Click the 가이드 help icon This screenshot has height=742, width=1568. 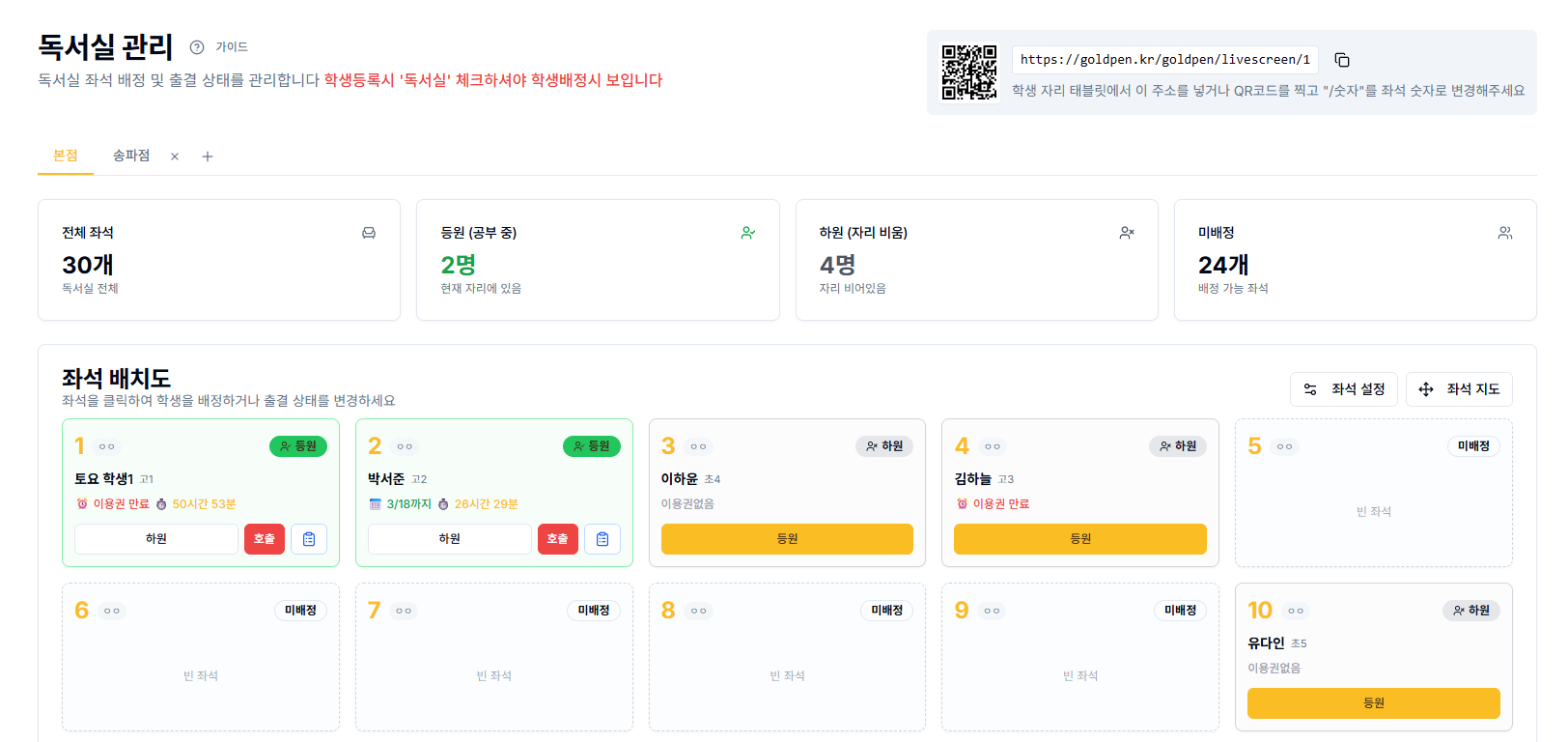point(197,47)
